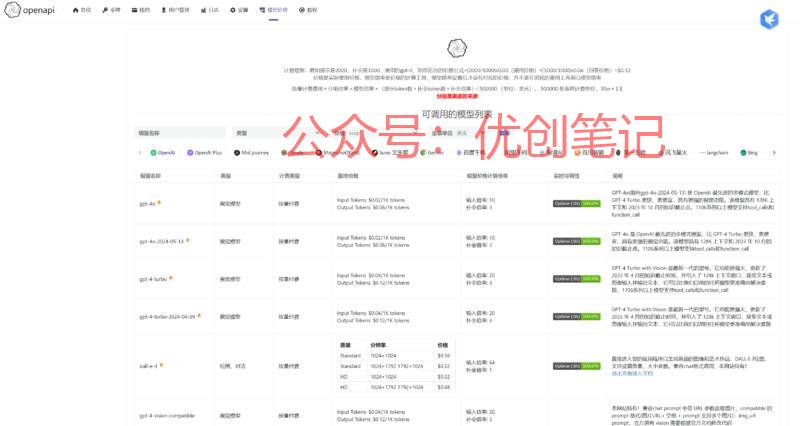800x426 pixels.
Task: Click the blue bird icon at top right
Action: tap(769, 19)
